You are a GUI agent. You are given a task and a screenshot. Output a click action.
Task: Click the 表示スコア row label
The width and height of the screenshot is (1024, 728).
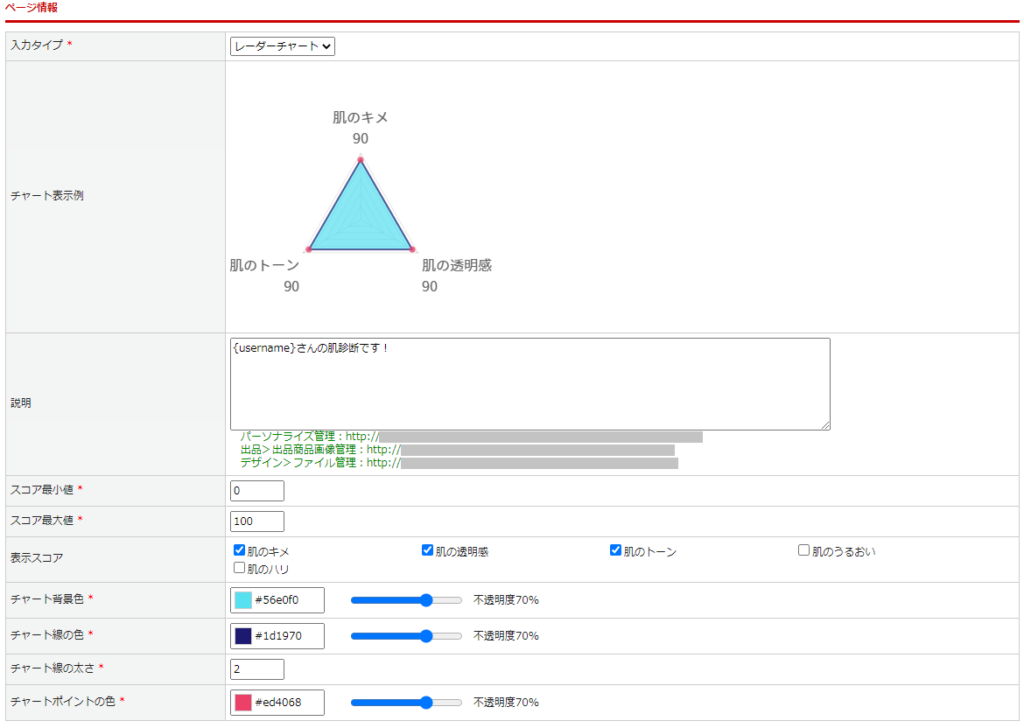tap(37, 558)
